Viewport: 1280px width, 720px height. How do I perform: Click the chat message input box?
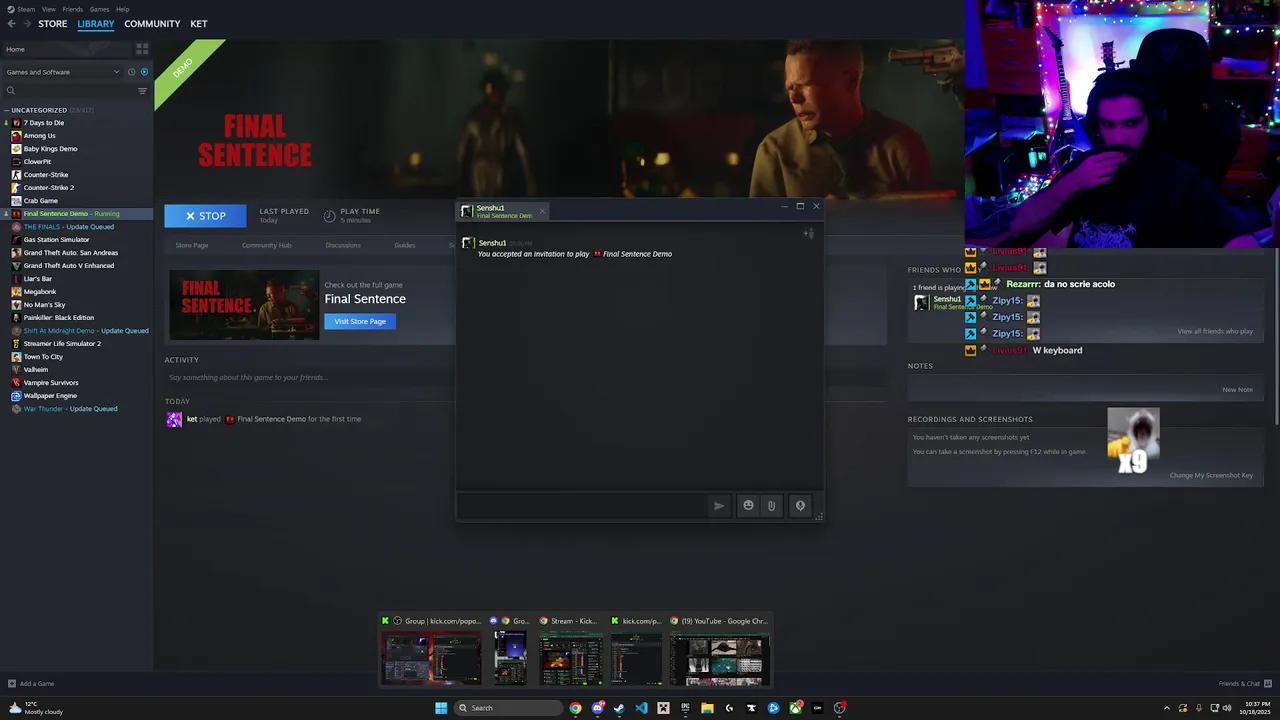pyautogui.click(x=582, y=506)
